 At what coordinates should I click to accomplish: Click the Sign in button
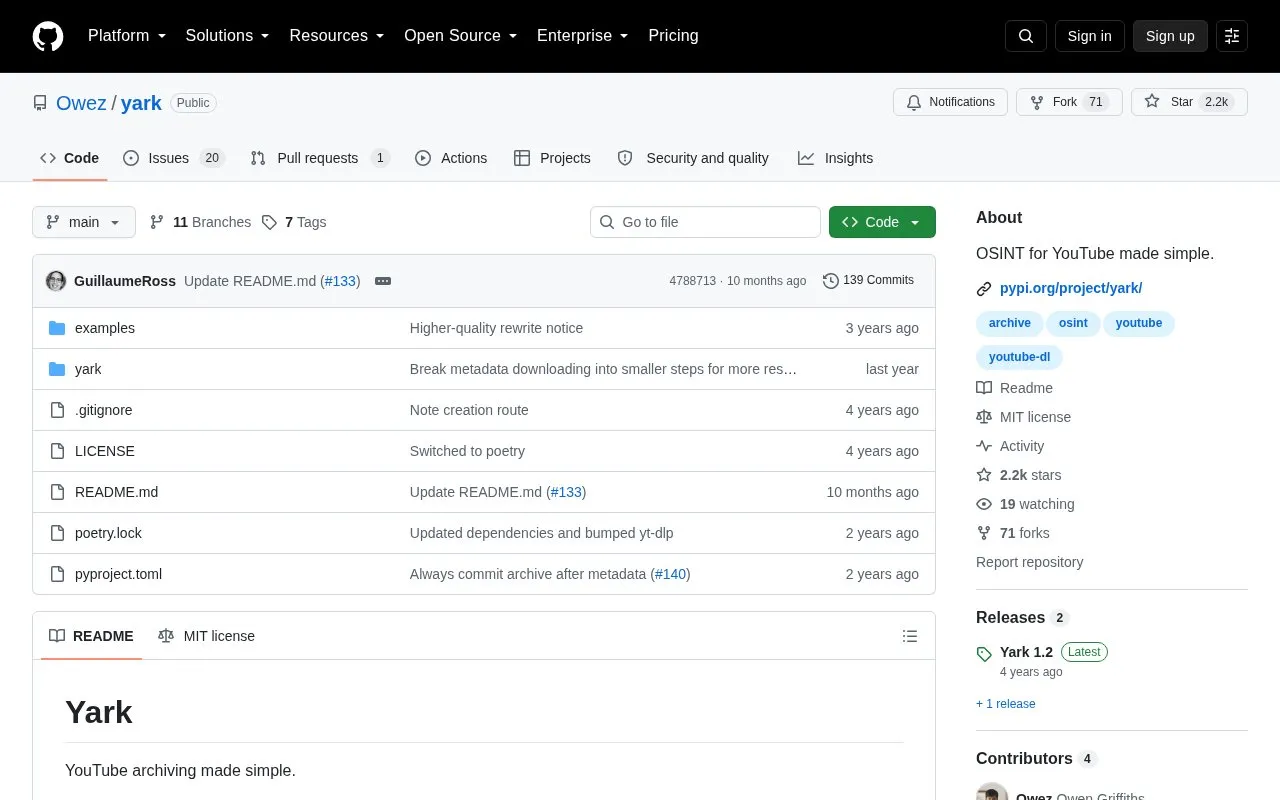point(1090,36)
